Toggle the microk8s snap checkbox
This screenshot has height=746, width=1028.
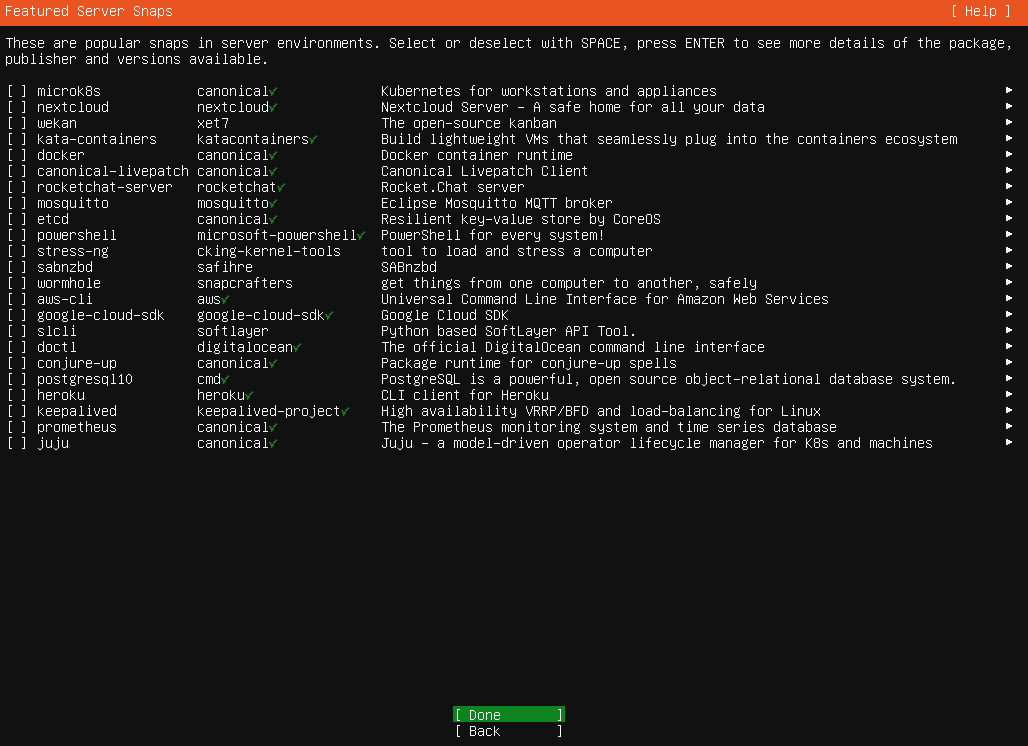(17, 91)
